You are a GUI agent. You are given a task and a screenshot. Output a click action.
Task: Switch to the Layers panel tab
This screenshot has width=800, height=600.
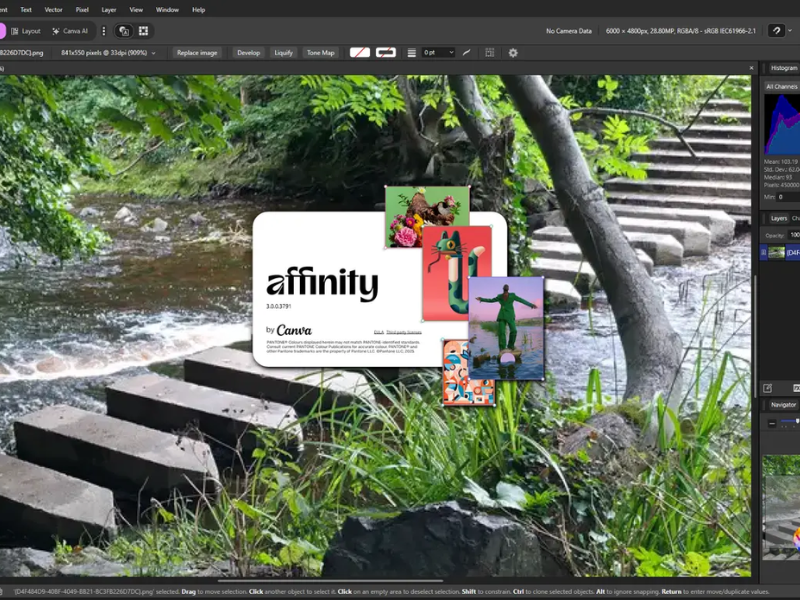click(778, 217)
